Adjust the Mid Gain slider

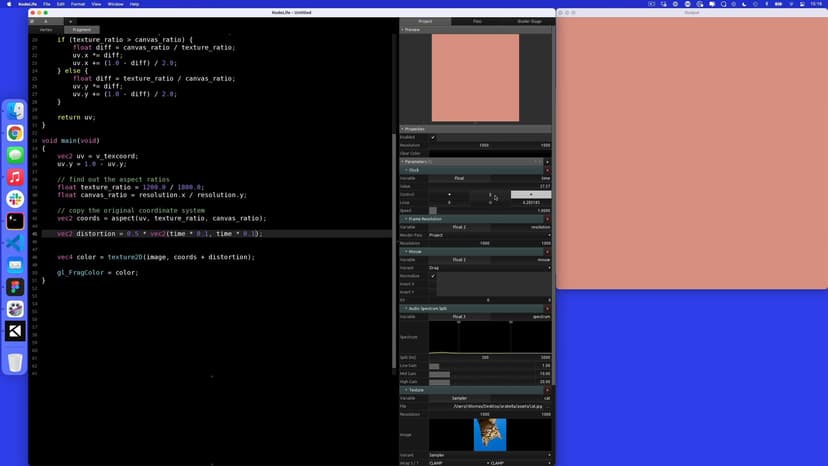tap(490, 374)
